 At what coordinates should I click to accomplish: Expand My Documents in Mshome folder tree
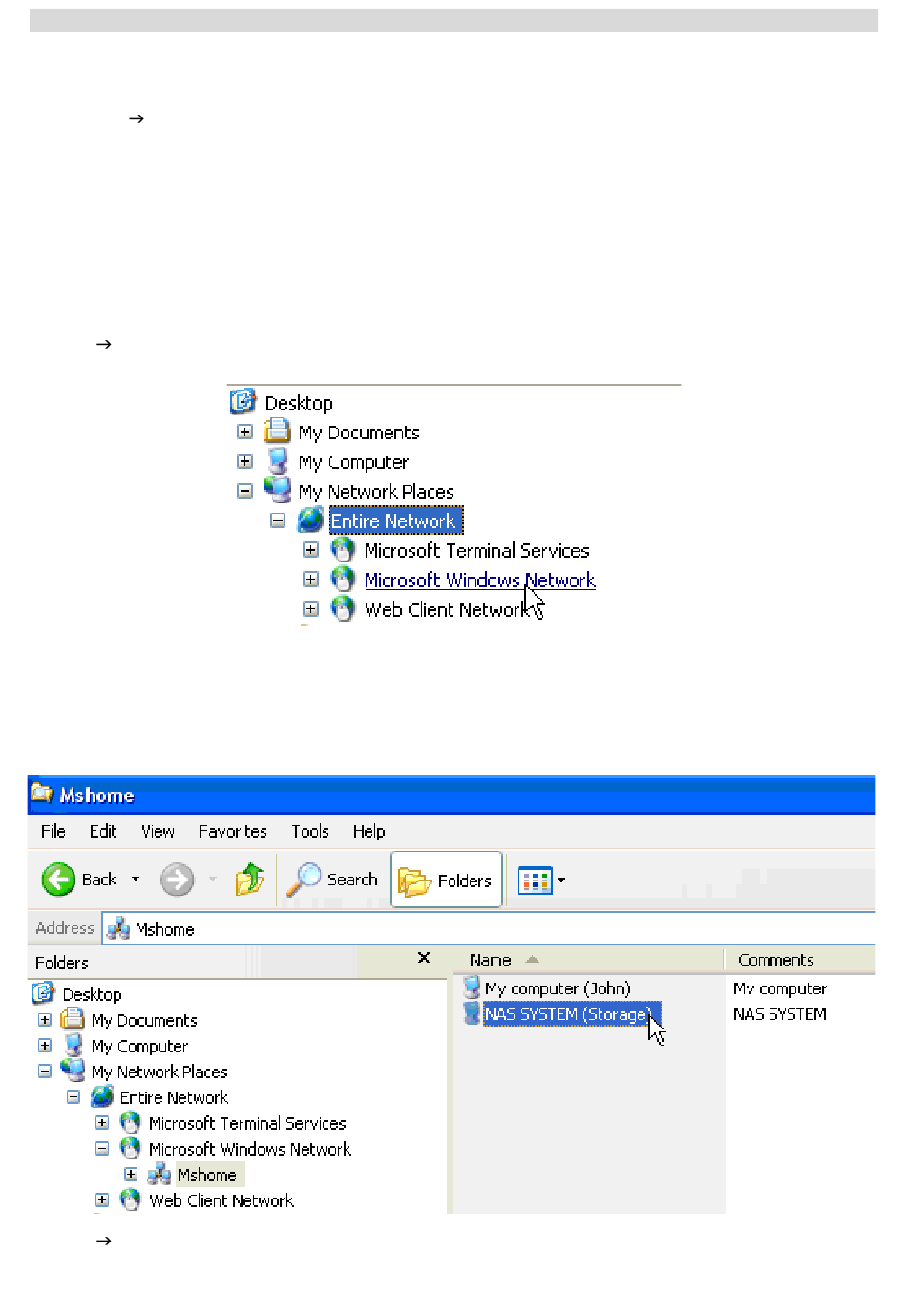(x=45, y=1020)
